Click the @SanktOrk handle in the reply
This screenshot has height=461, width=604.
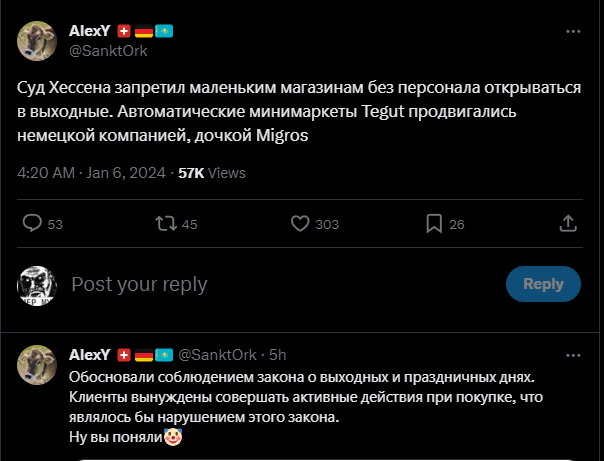220,355
